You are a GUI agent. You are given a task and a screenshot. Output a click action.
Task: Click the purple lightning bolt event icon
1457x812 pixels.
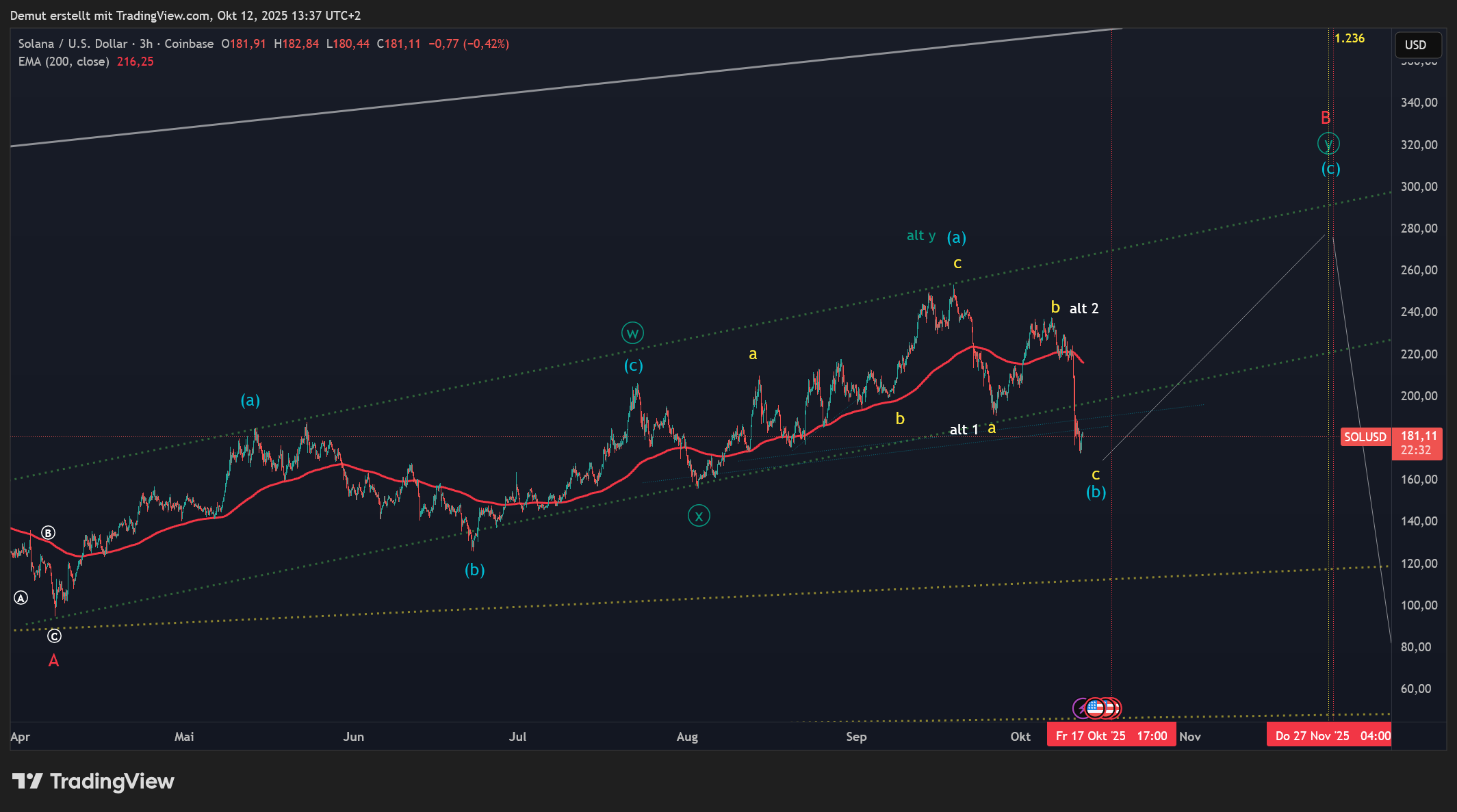coord(1081,709)
